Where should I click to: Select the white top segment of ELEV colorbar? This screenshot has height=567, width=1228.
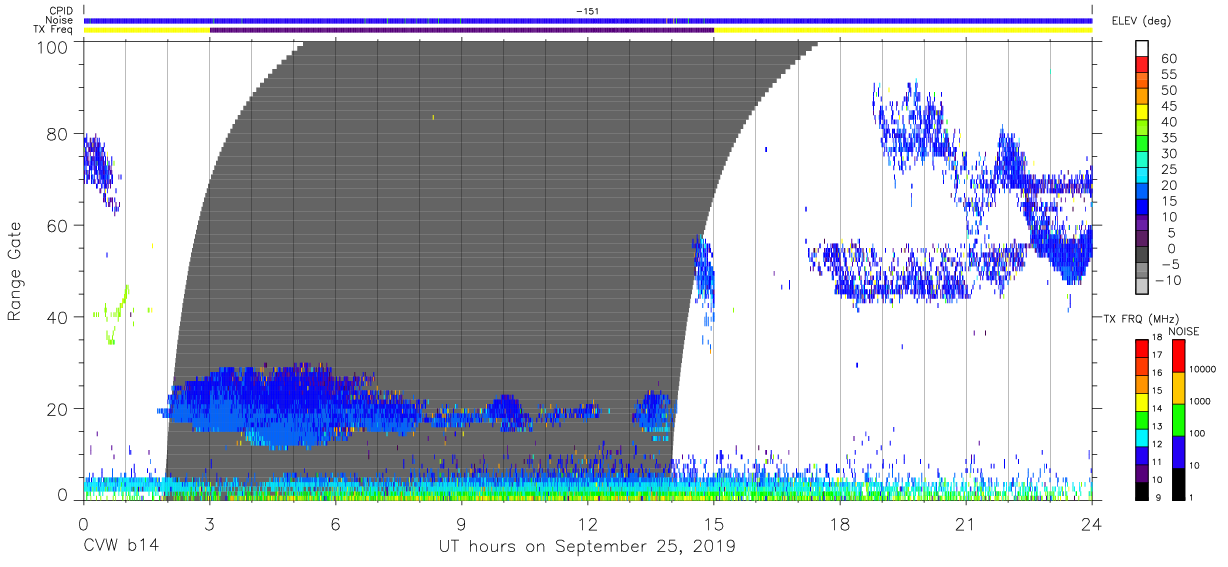(1143, 49)
